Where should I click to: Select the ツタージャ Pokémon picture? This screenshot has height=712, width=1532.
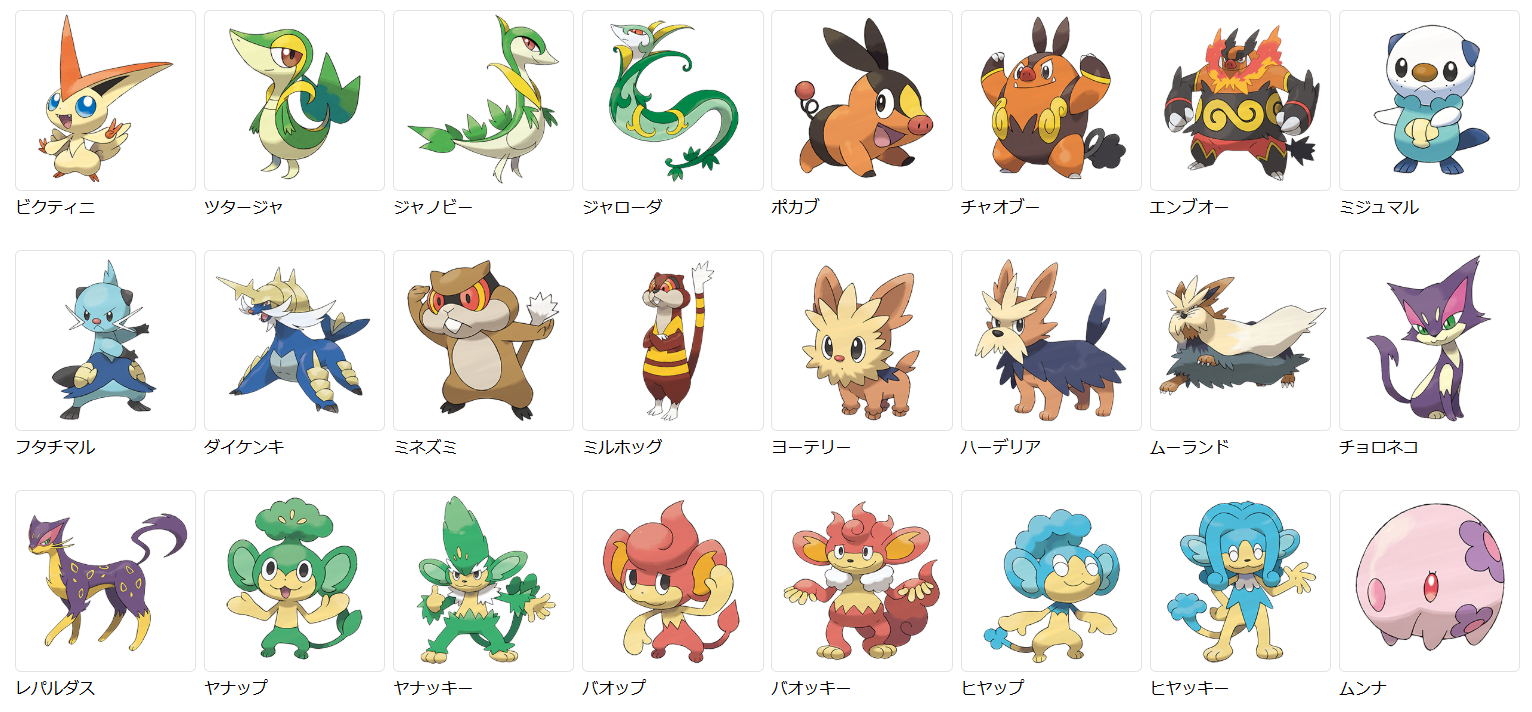(294, 101)
